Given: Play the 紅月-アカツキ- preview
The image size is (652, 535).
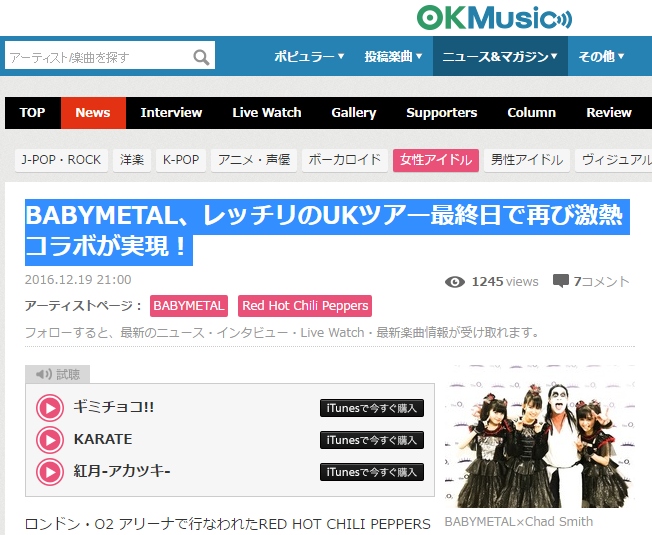Looking at the screenshot, I should click(50, 472).
